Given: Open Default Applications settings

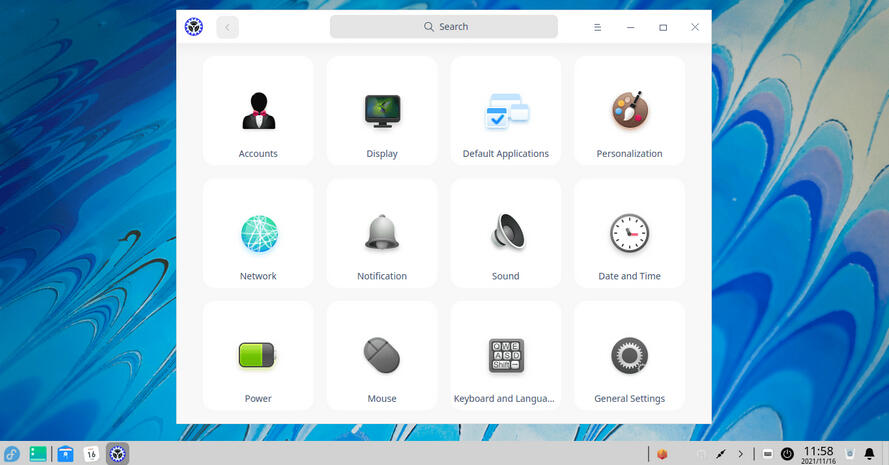Looking at the screenshot, I should (506, 111).
